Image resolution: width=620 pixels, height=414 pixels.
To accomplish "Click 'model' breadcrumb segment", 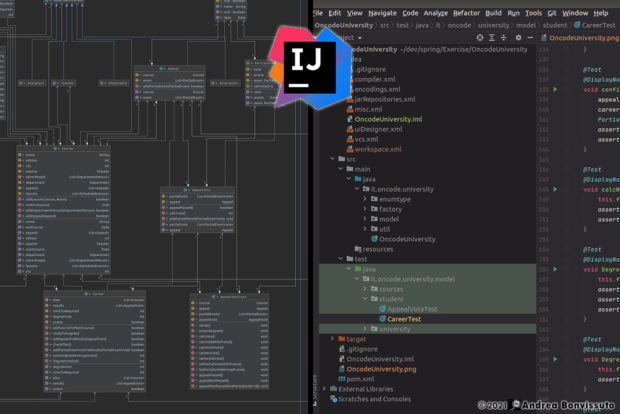I will pyautogui.click(x=525, y=25).
